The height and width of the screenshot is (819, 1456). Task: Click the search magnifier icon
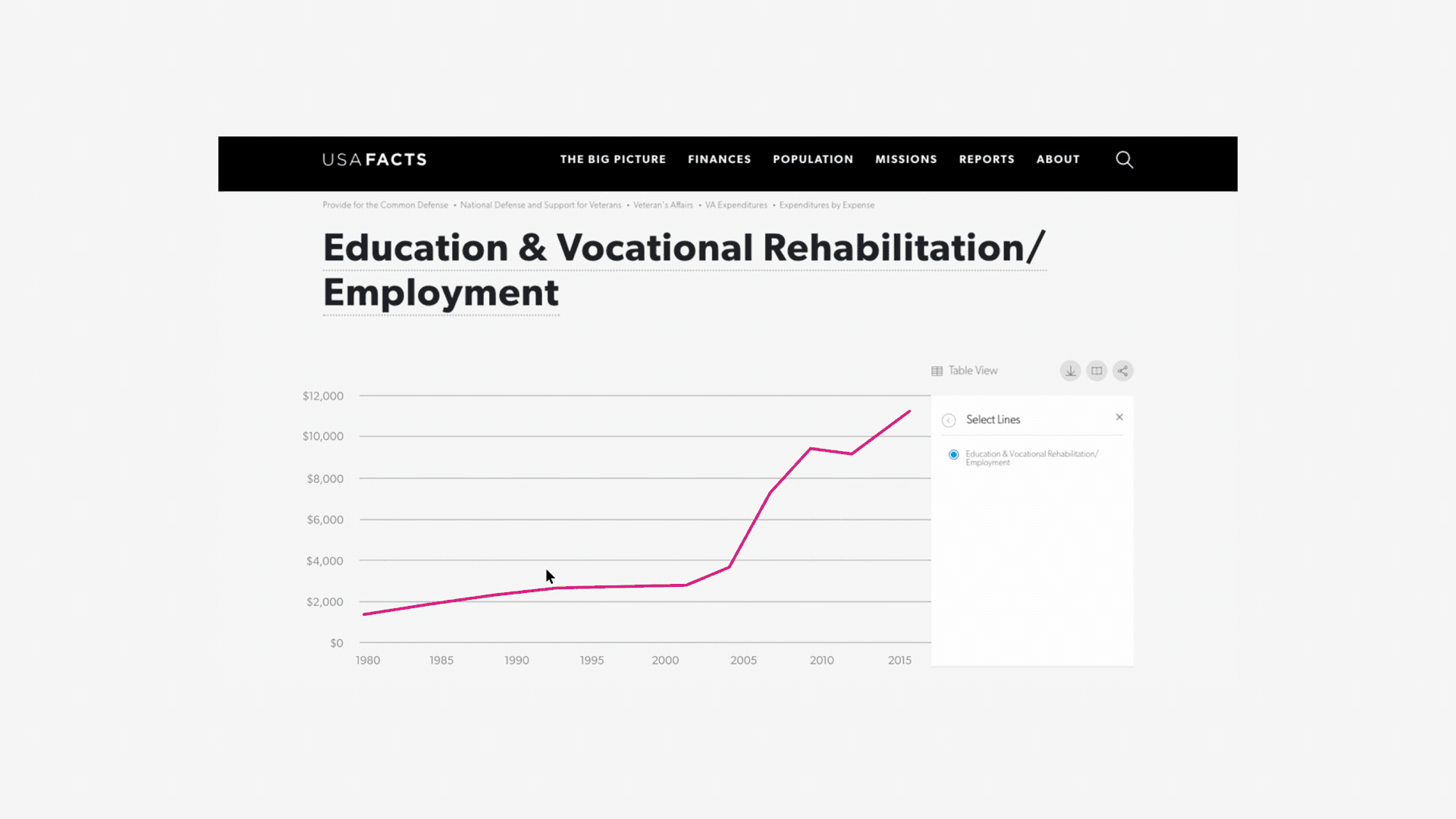pyautogui.click(x=1124, y=159)
